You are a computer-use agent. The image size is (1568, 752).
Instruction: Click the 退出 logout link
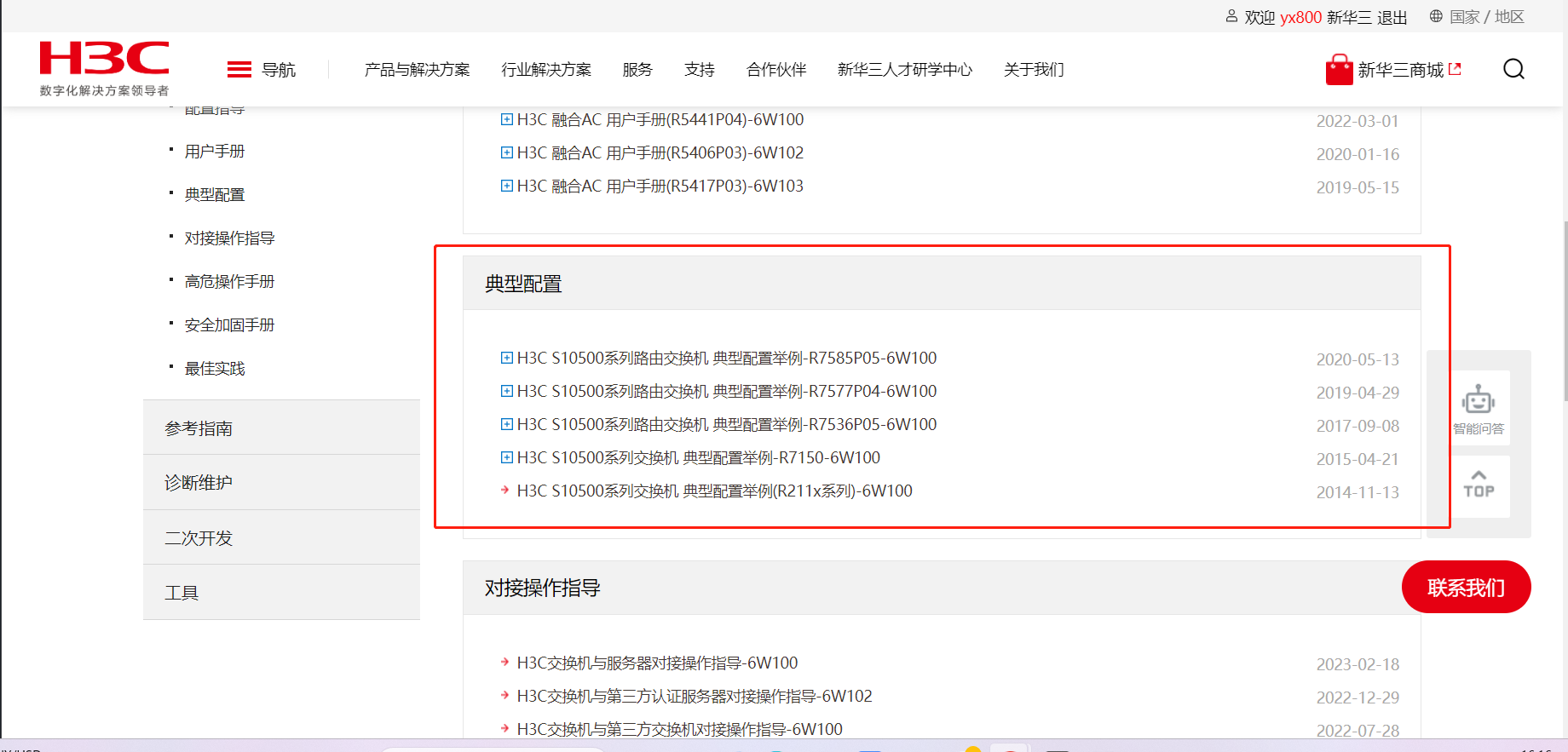1392,17
